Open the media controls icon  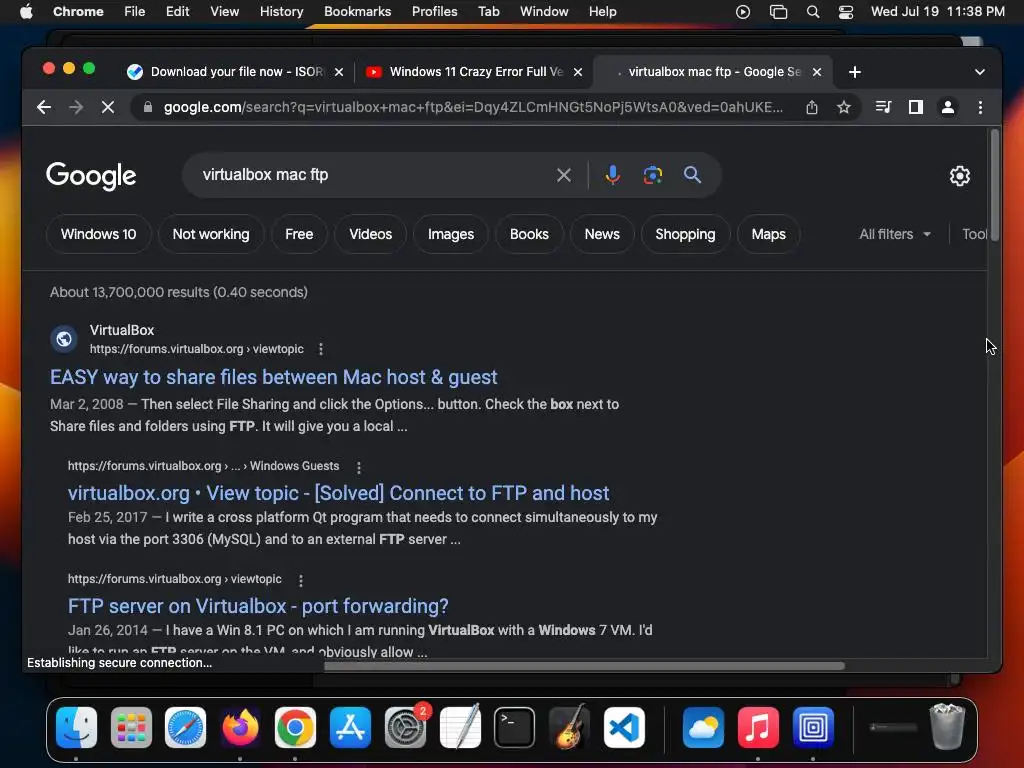click(883, 107)
